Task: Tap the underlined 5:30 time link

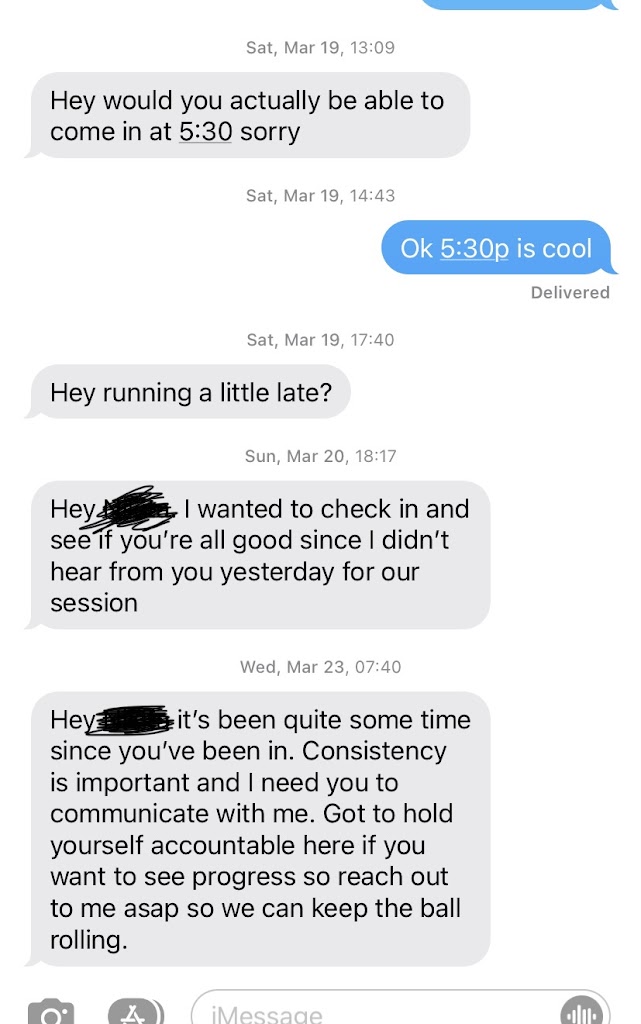Action: coord(205,132)
